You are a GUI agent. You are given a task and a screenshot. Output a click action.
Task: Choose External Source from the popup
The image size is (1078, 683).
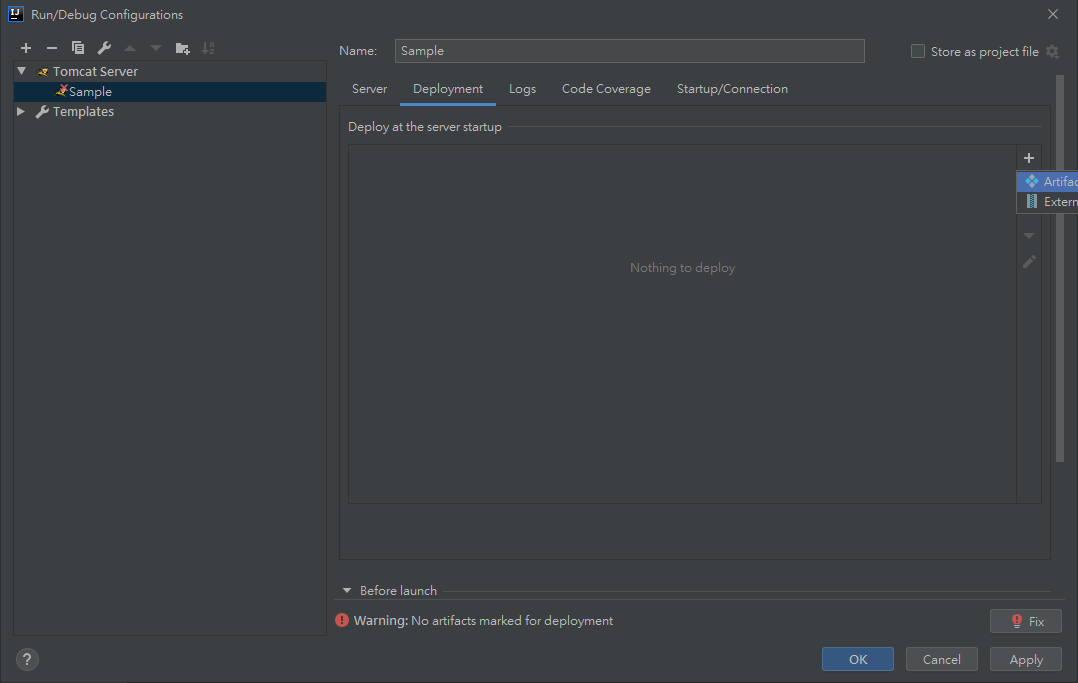point(1047,202)
